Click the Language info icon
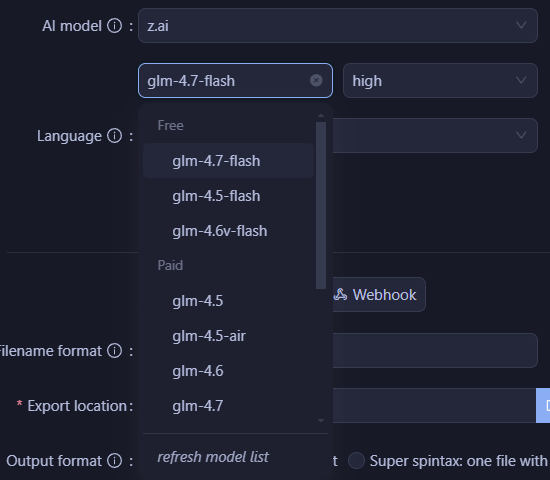Image resolution: width=550 pixels, height=480 pixels. coord(114,135)
